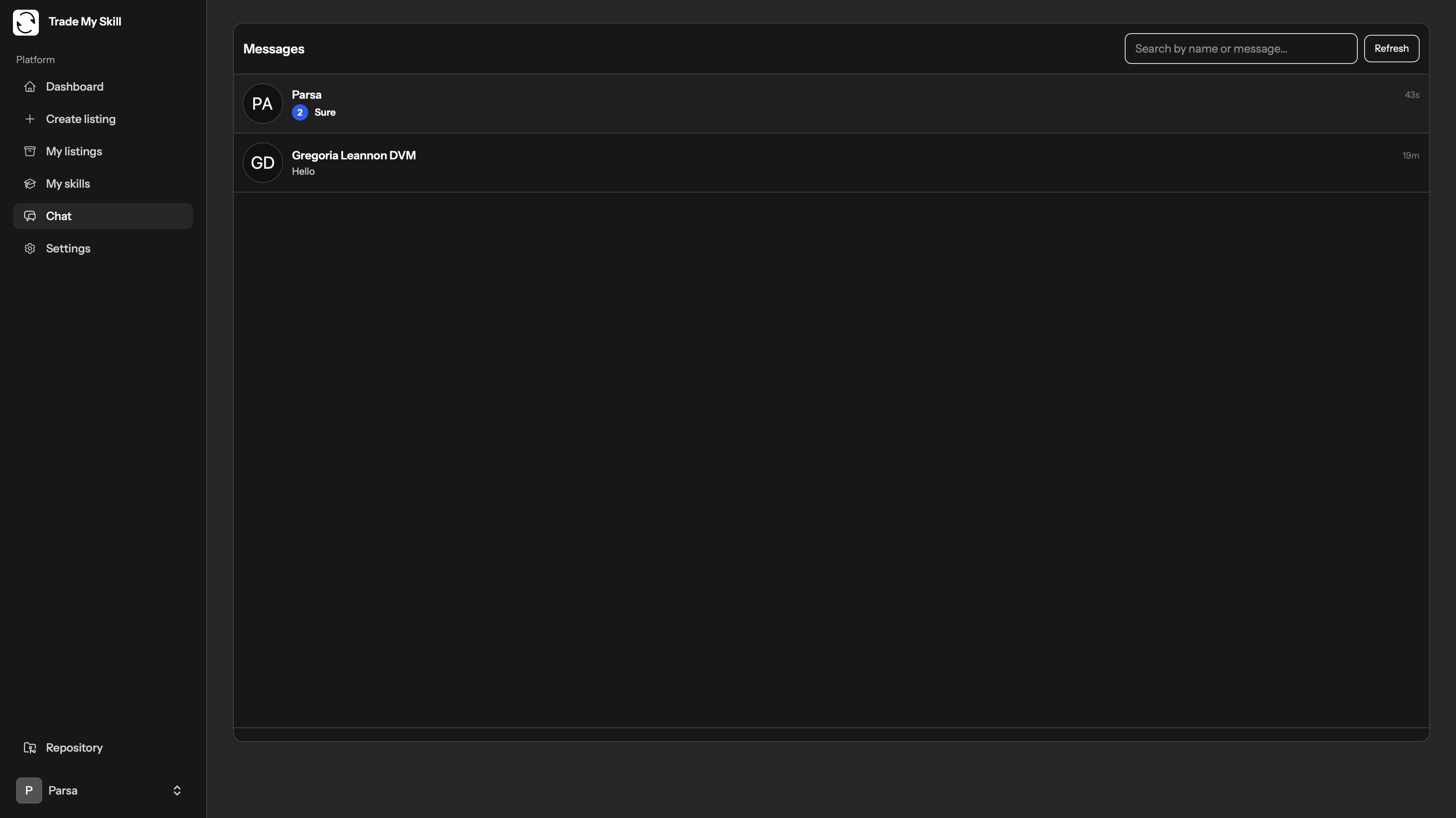The image size is (1456, 818).
Task: Click the Dashboard home icon
Action: coord(30,87)
